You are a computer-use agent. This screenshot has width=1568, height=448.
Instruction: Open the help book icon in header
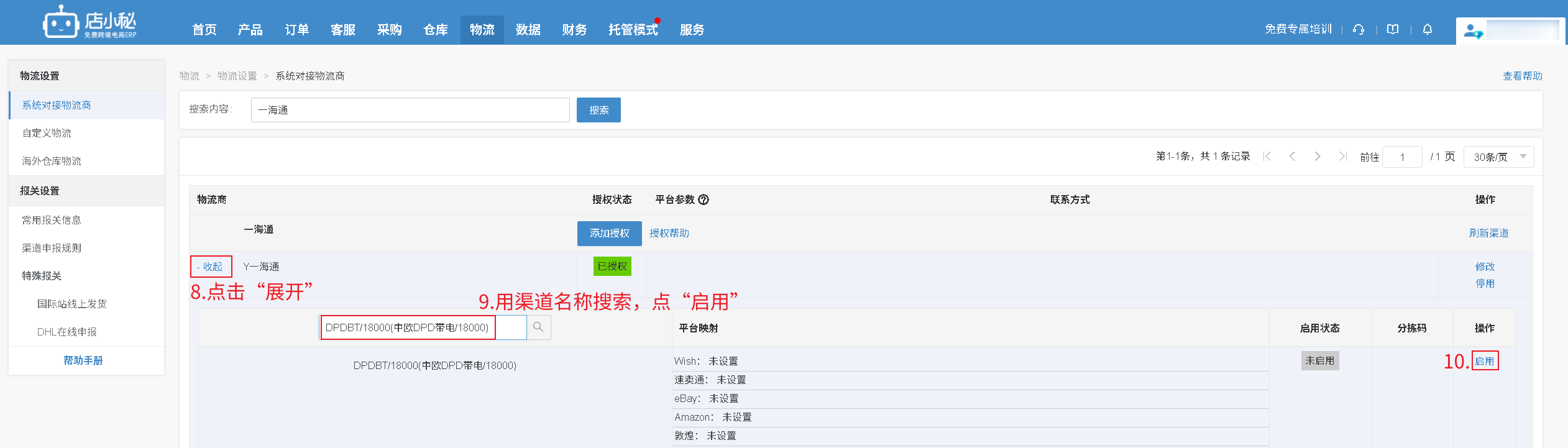(1393, 29)
